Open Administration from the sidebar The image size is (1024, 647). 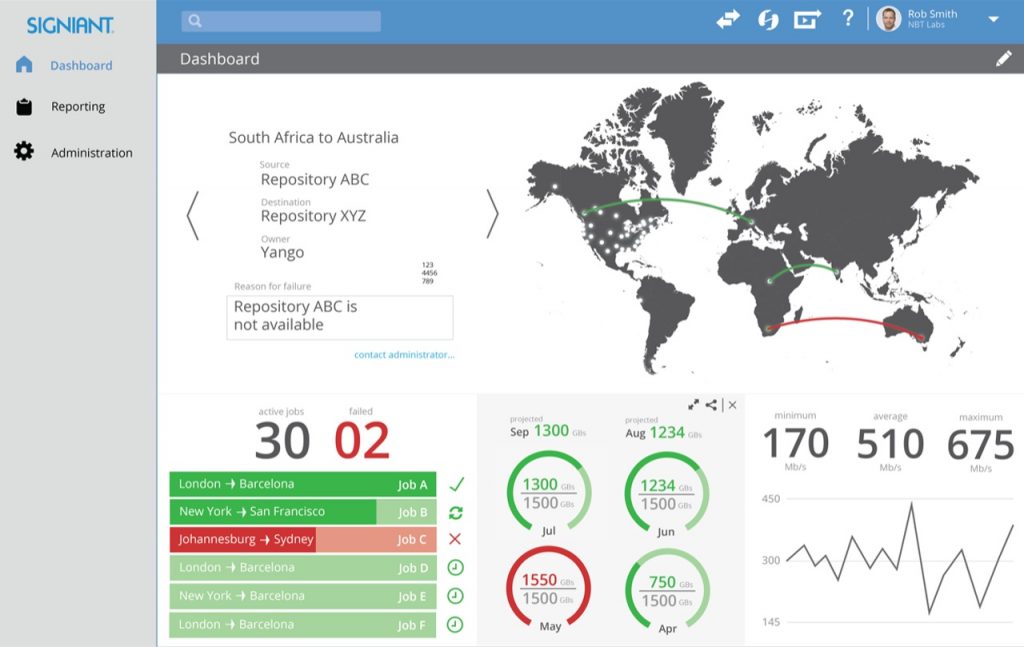point(92,152)
